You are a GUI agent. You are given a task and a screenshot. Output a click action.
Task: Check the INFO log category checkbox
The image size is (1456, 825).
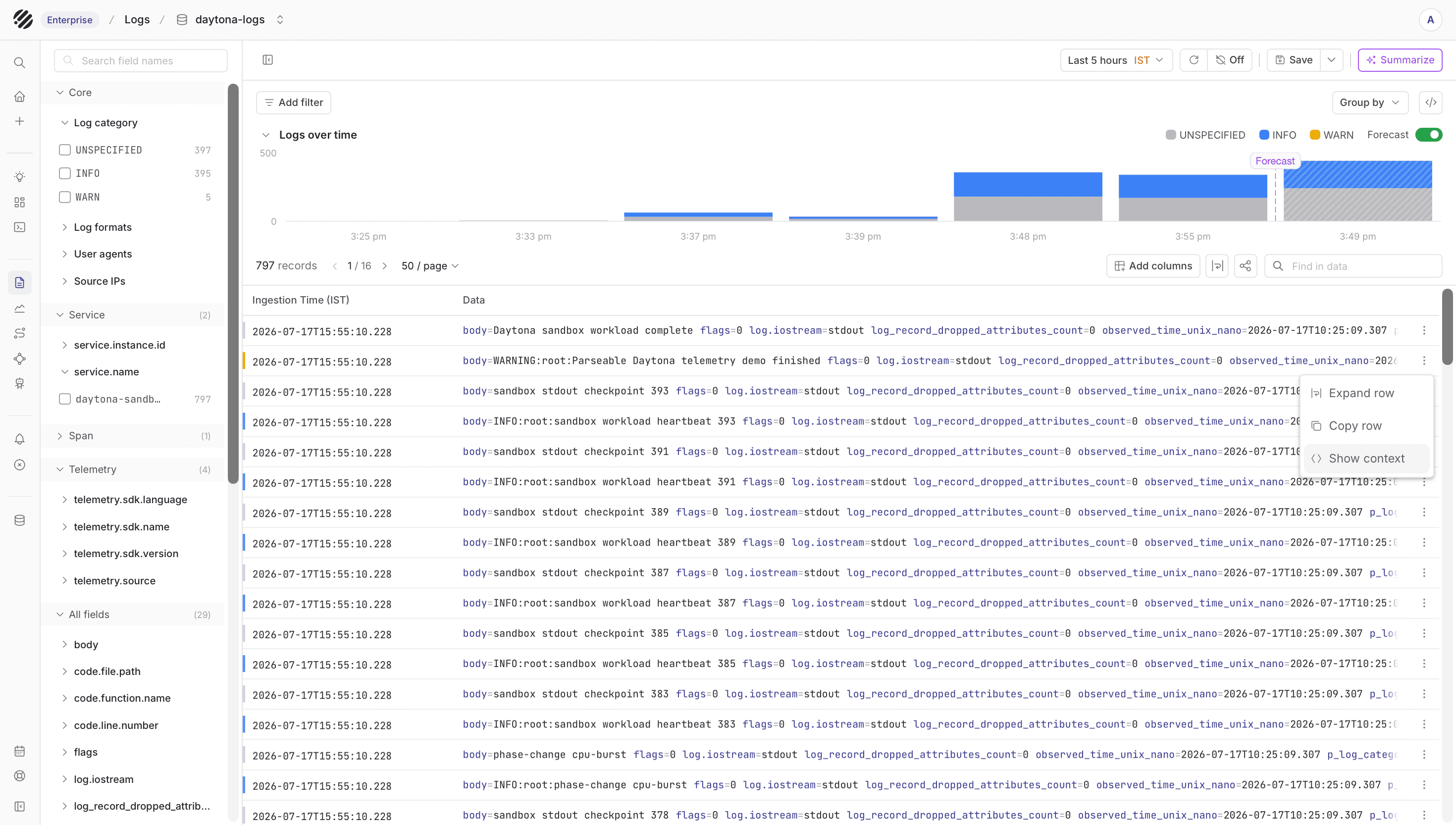click(x=65, y=173)
